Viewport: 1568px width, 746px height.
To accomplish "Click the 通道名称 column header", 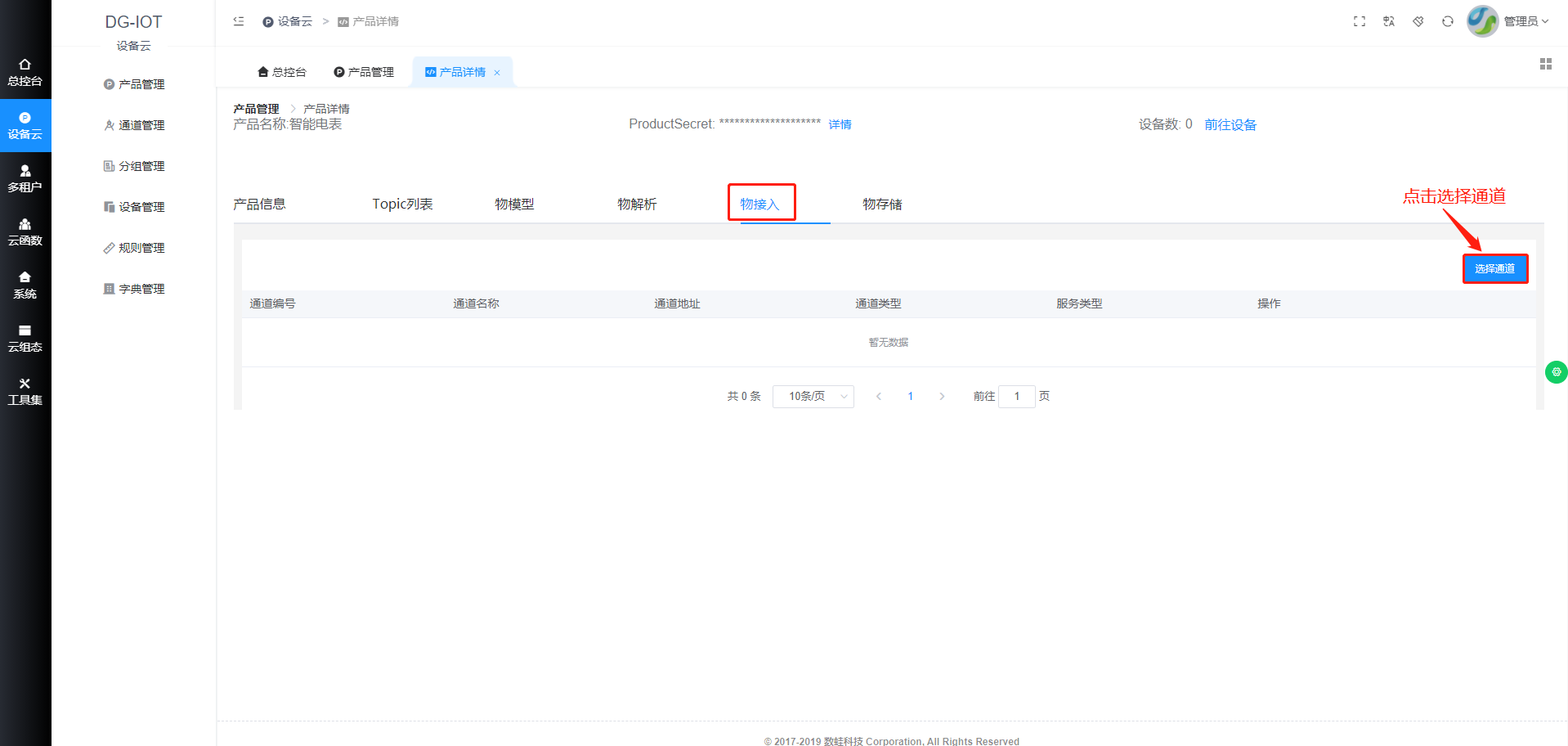I will pyautogui.click(x=476, y=303).
